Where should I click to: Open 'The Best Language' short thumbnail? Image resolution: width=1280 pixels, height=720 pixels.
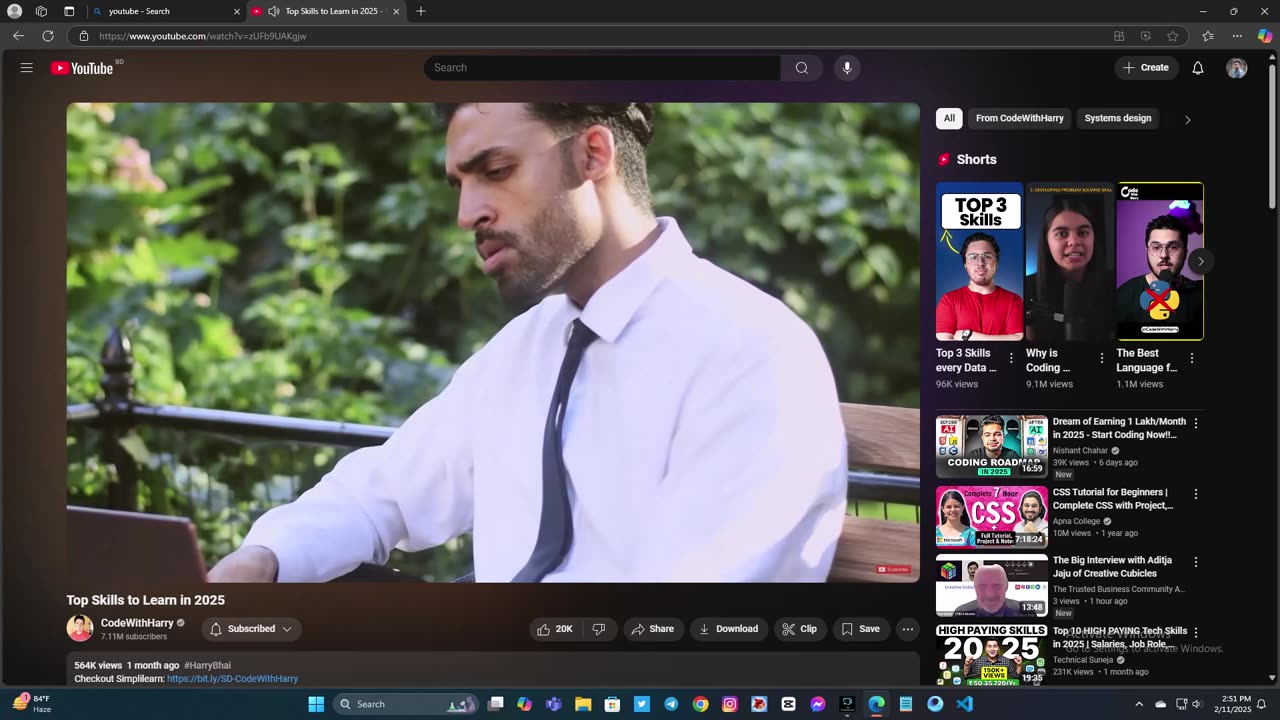point(1160,261)
